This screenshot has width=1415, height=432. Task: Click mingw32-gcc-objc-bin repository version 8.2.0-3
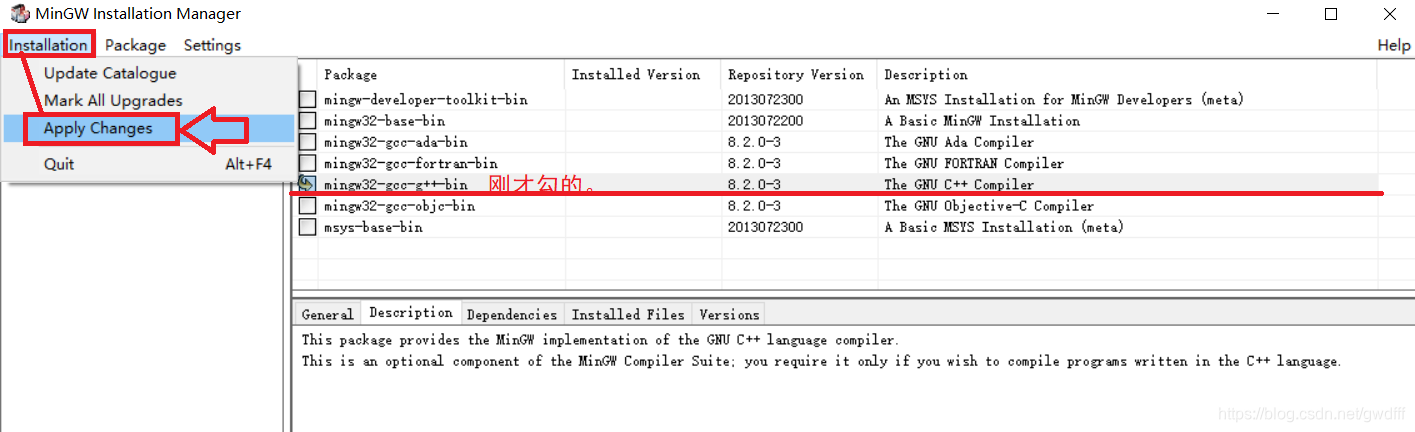[x=754, y=206]
